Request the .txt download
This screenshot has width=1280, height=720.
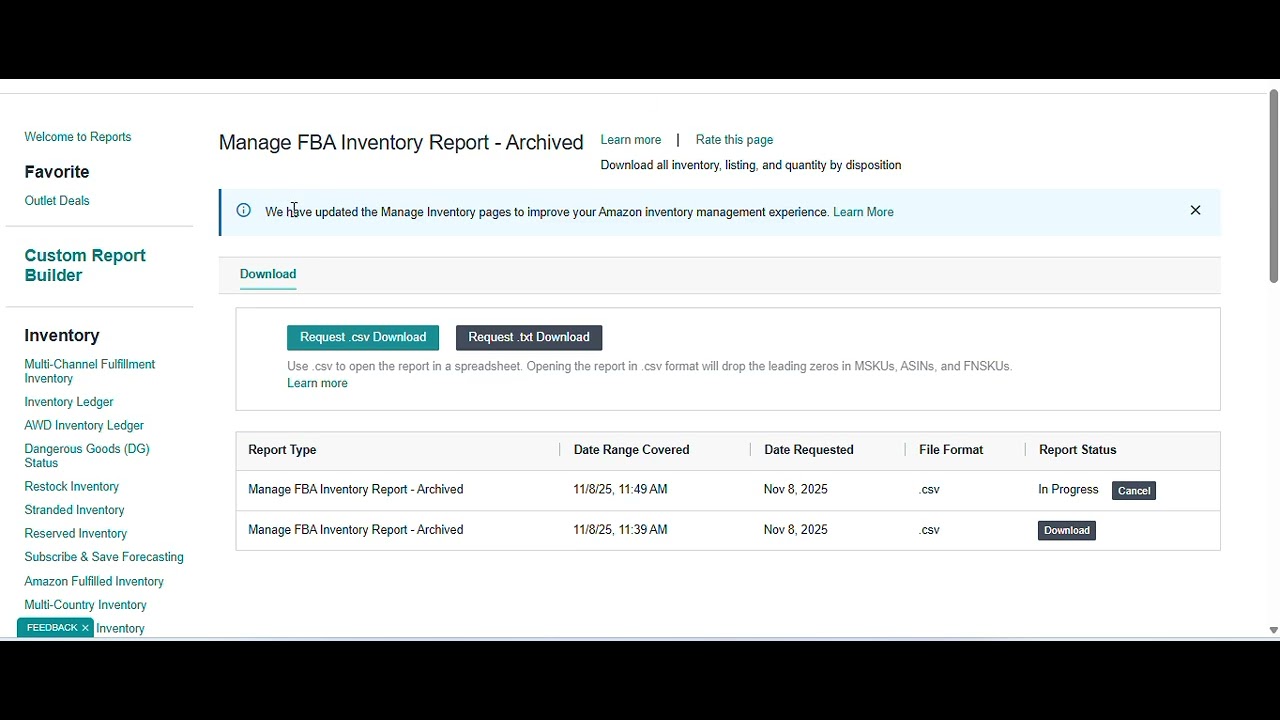click(x=529, y=338)
